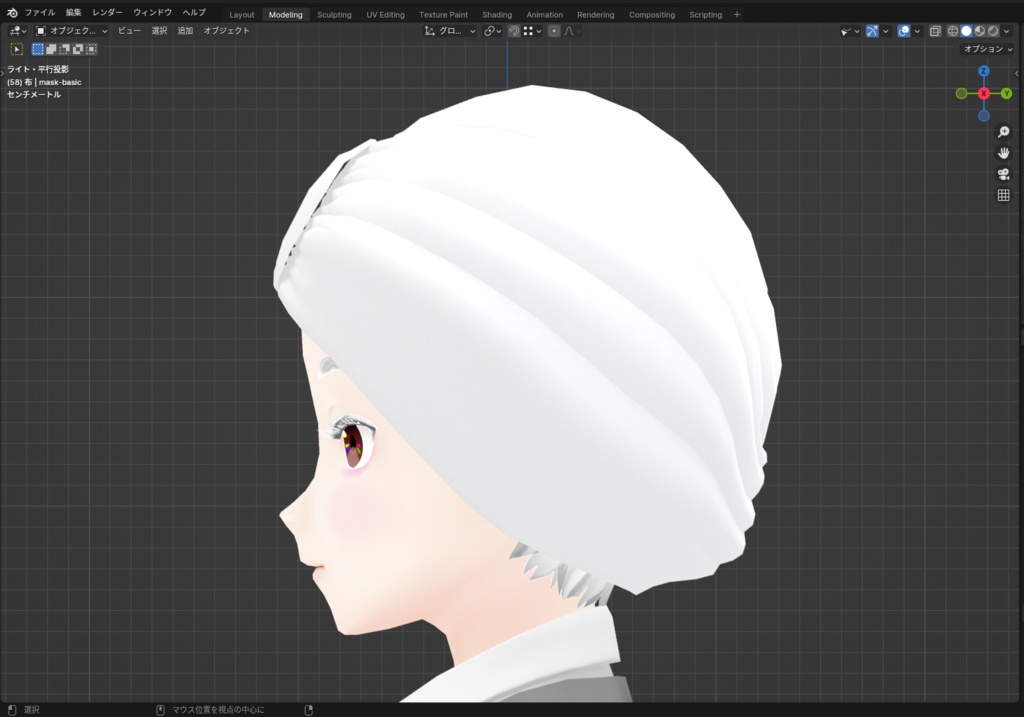Choose the subtract selection mode icon
The height and width of the screenshot is (717, 1024).
(x=65, y=49)
